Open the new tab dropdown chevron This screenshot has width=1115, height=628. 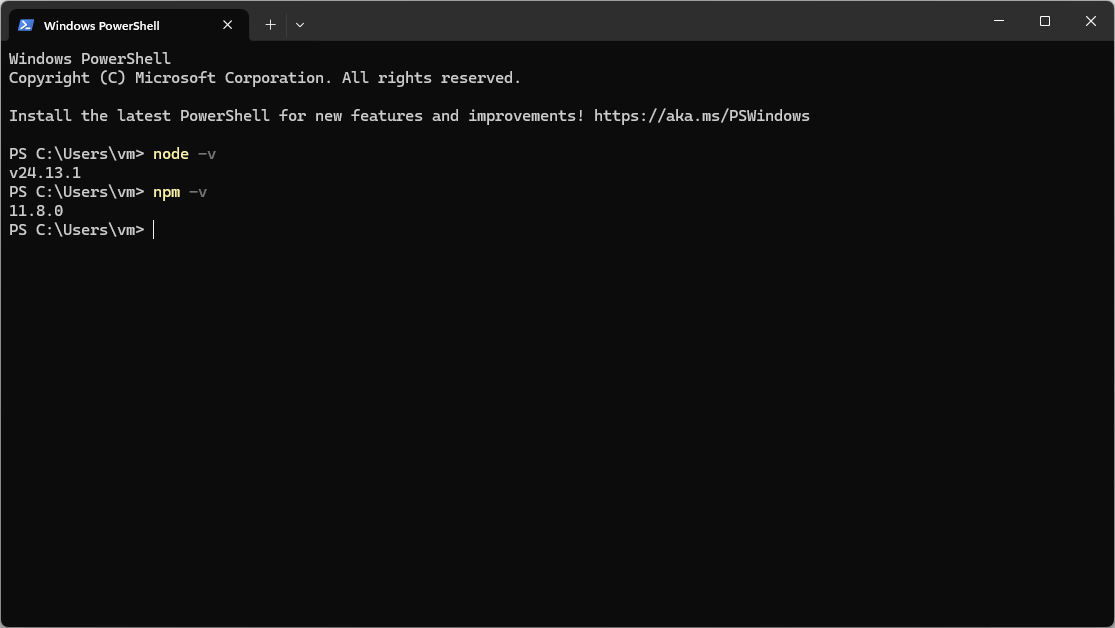tap(299, 24)
